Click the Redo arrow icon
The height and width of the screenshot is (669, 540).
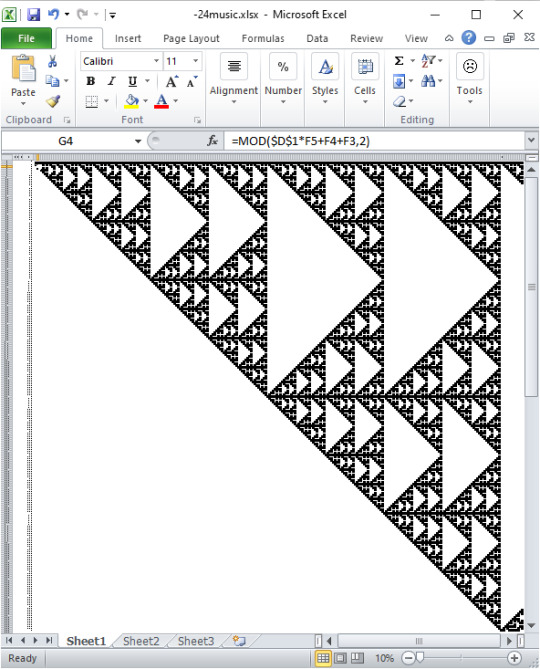[x=82, y=15]
